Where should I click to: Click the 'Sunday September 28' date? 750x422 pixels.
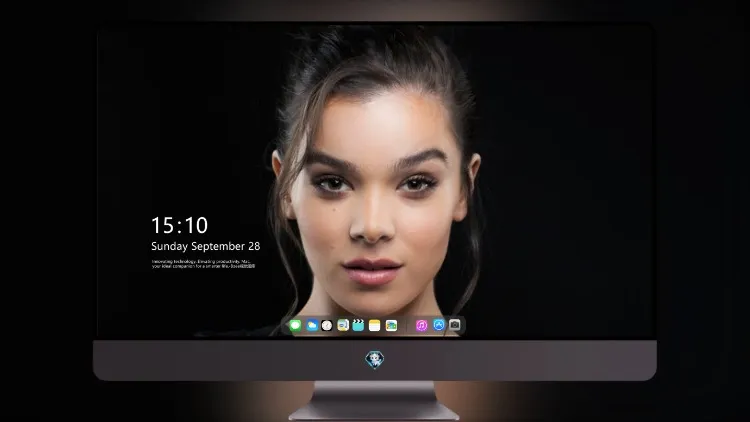click(x=206, y=246)
